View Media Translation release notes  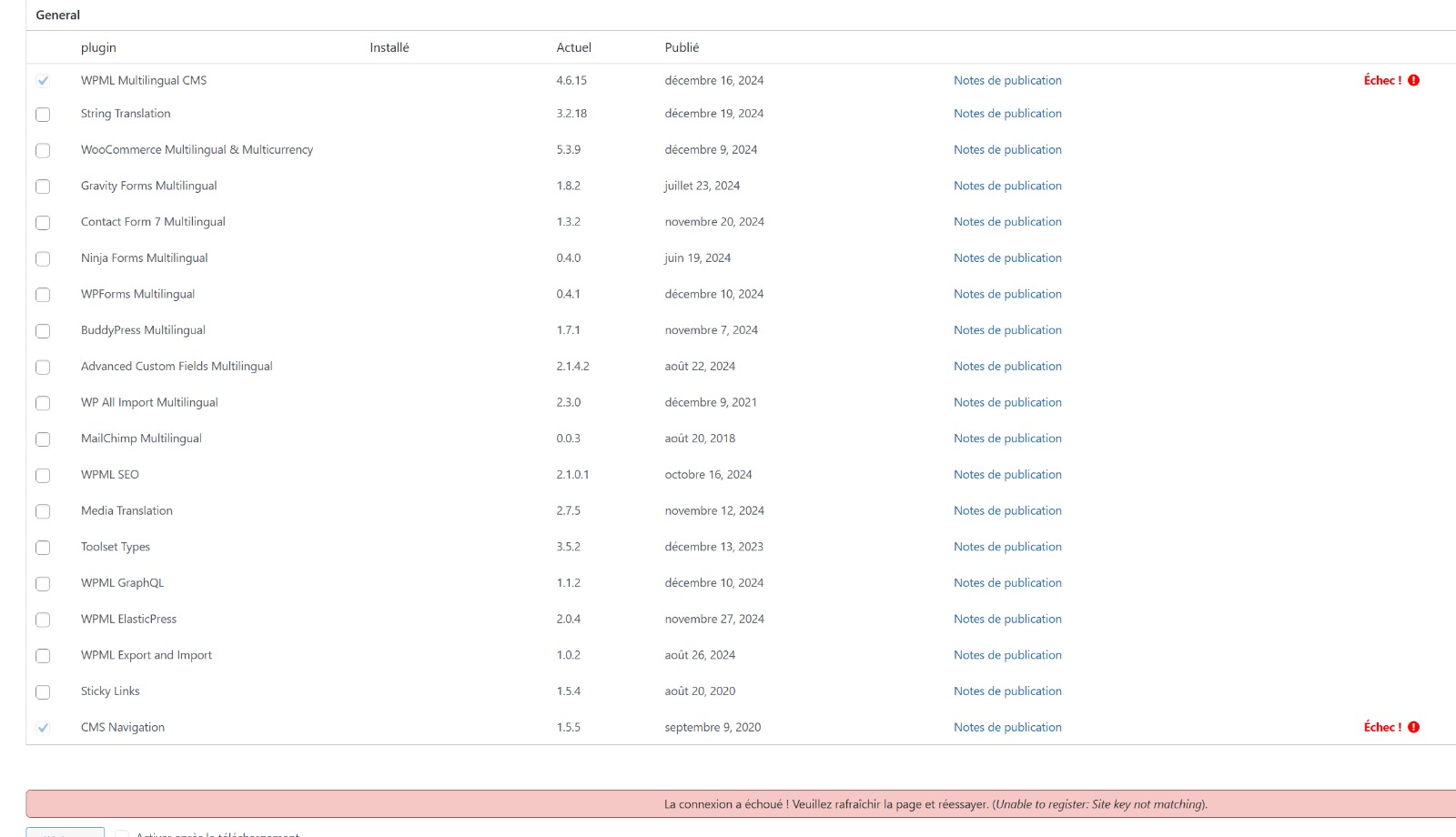(1007, 510)
